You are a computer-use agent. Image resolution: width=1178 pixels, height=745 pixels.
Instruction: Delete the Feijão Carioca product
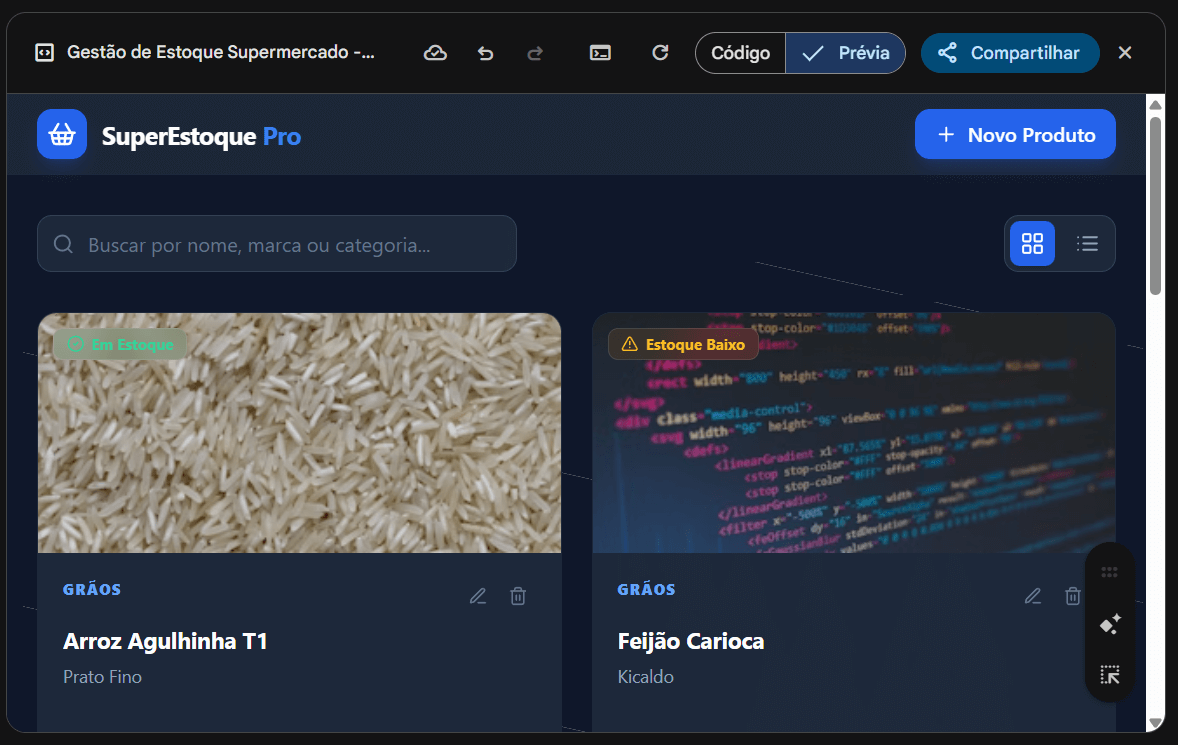(1073, 596)
